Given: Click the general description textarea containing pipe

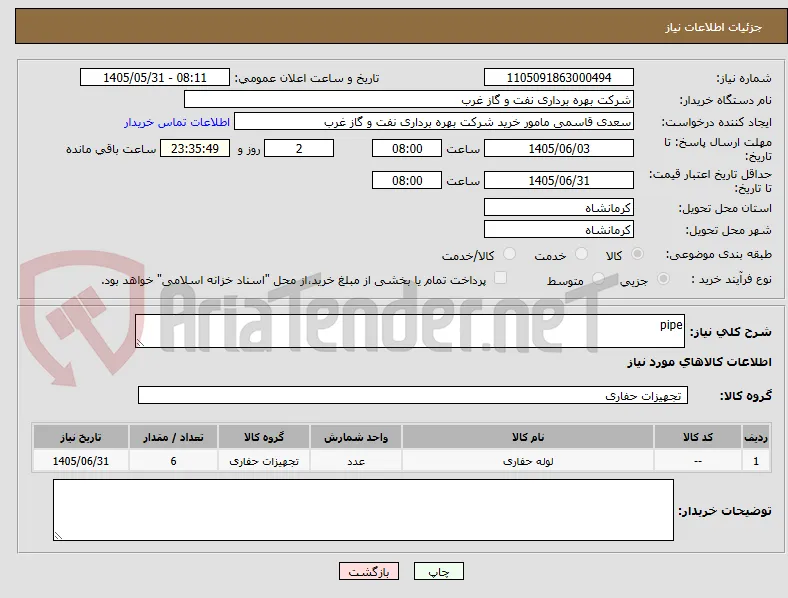Looking at the screenshot, I should click(410, 331).
